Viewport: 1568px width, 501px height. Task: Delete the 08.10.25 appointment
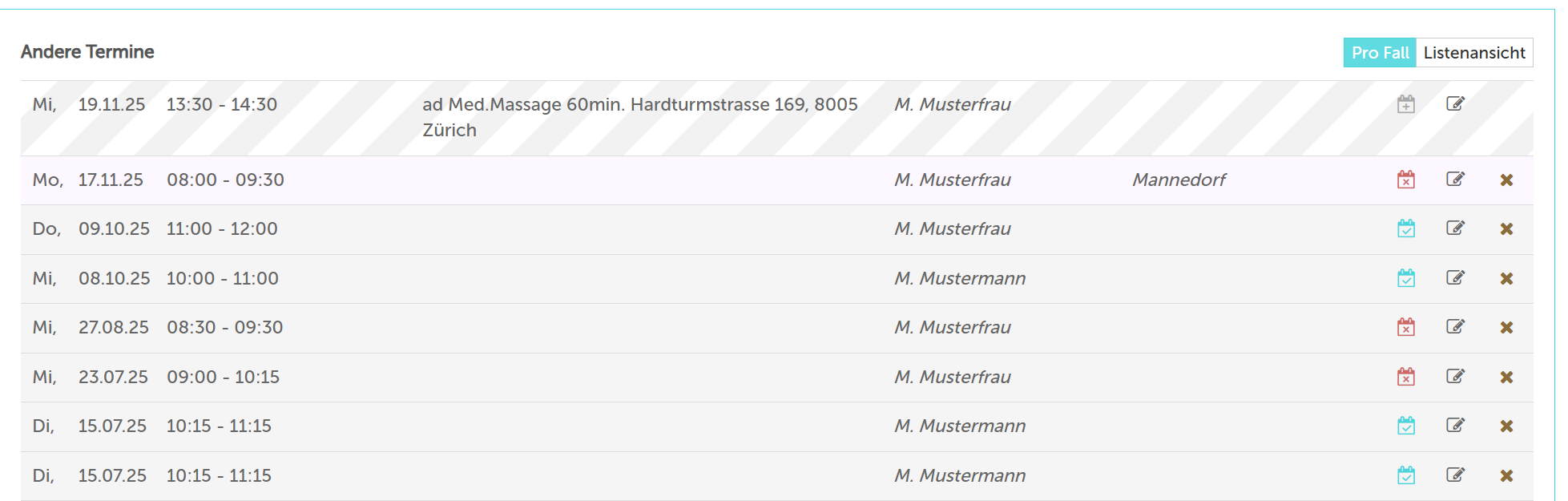pos(1506,279)
